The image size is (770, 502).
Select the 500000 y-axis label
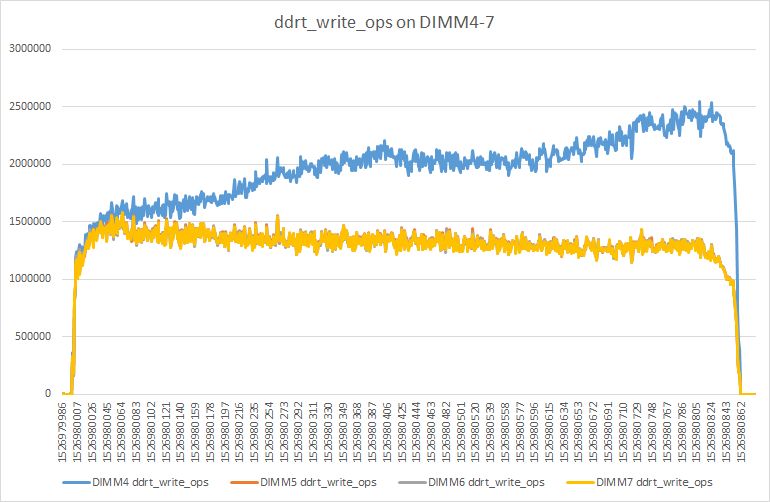33,336
